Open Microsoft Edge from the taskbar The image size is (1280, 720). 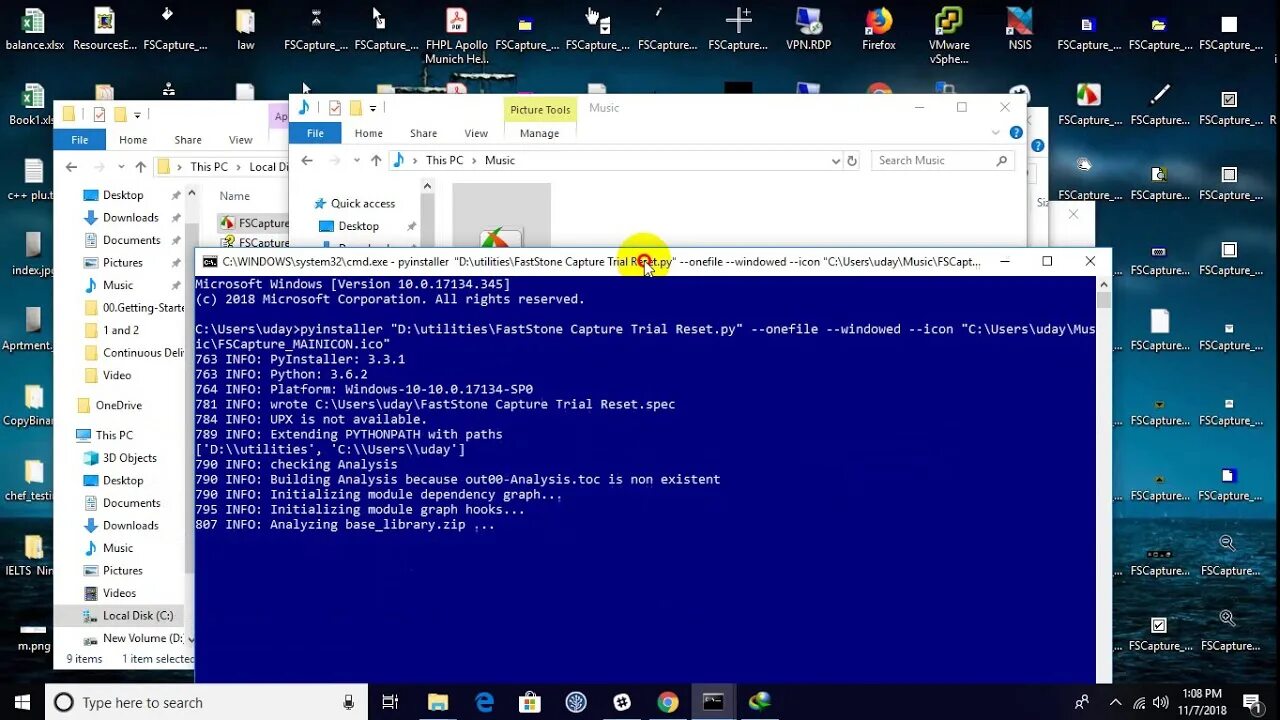click(485, 702)
